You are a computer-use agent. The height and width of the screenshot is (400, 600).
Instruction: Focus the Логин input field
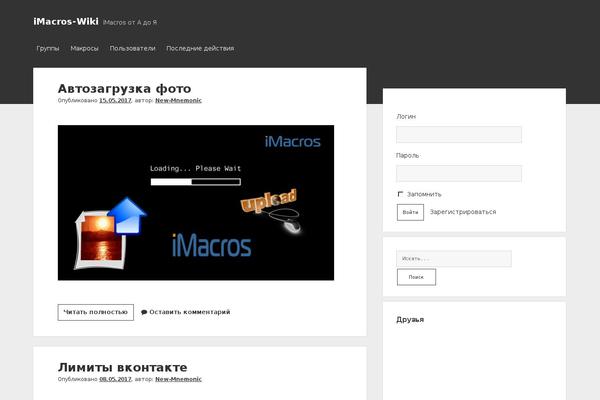point(459,134)
